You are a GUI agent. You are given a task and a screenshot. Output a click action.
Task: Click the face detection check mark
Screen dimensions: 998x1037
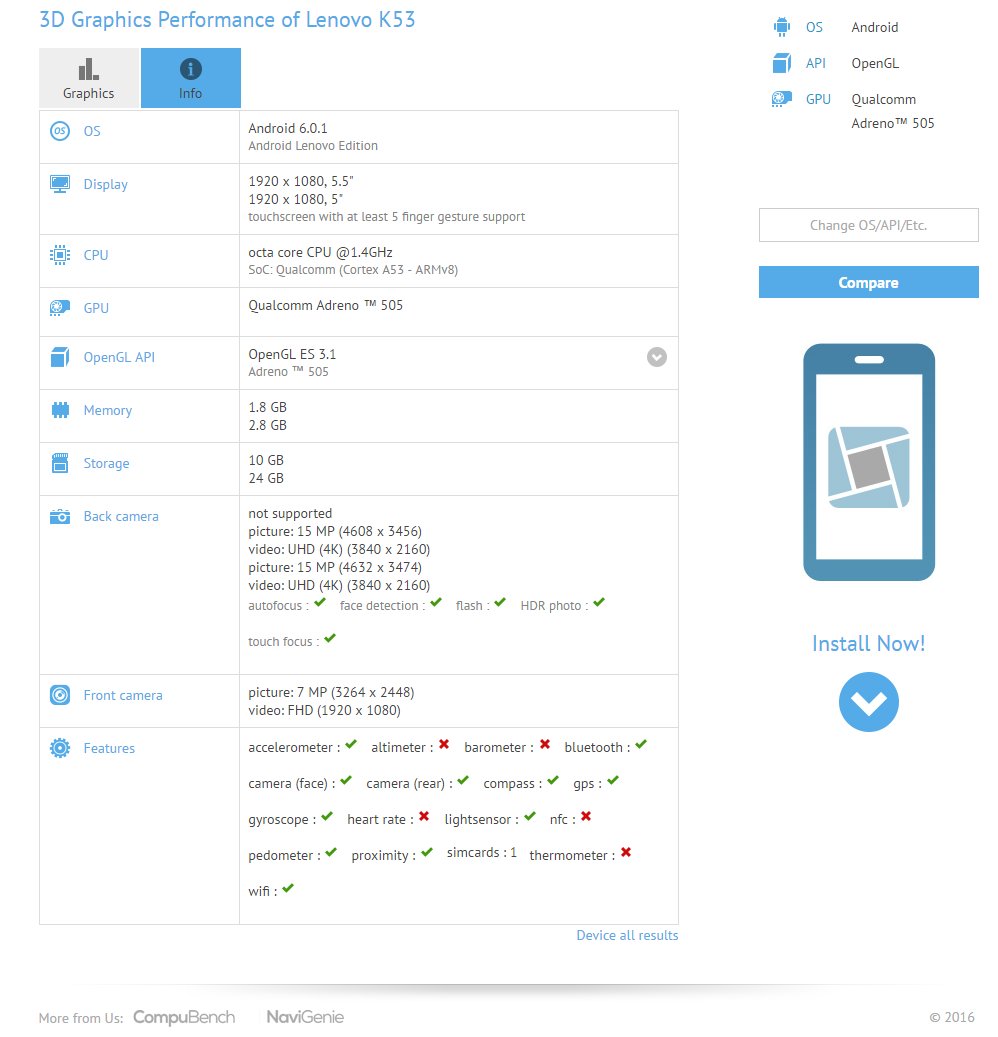click(436, 602)
